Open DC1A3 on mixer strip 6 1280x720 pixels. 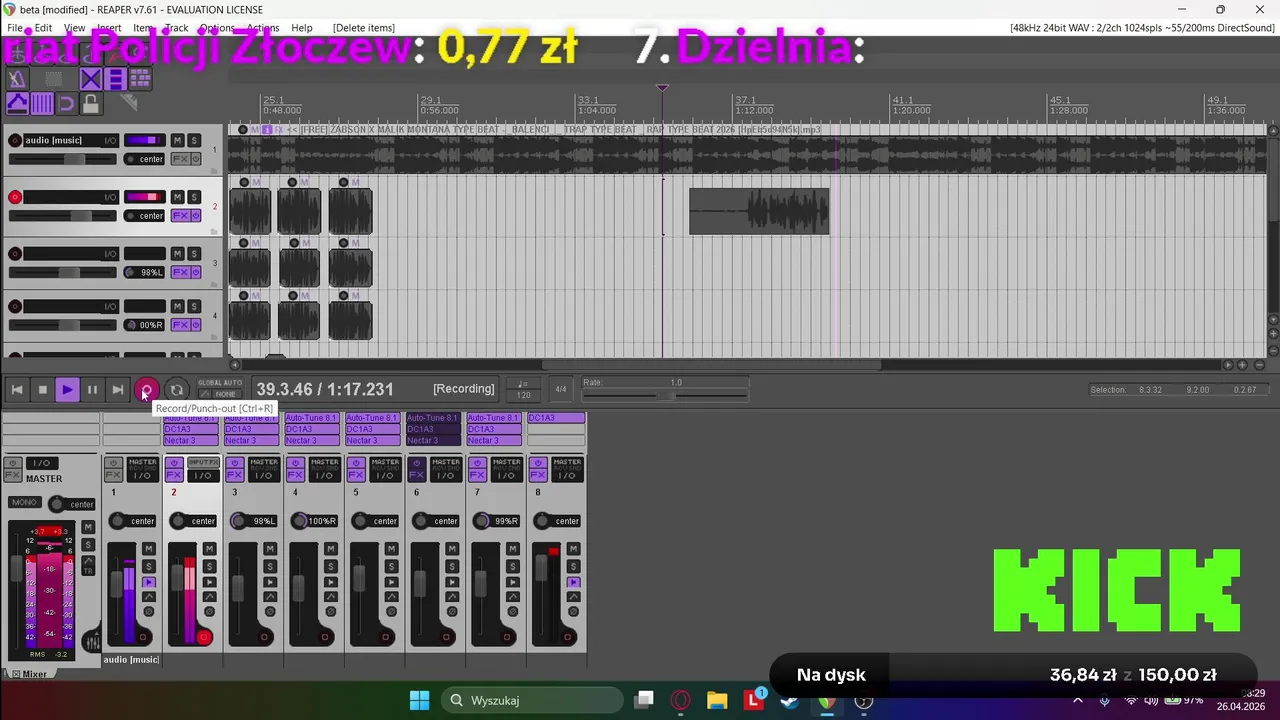[433, 429]
